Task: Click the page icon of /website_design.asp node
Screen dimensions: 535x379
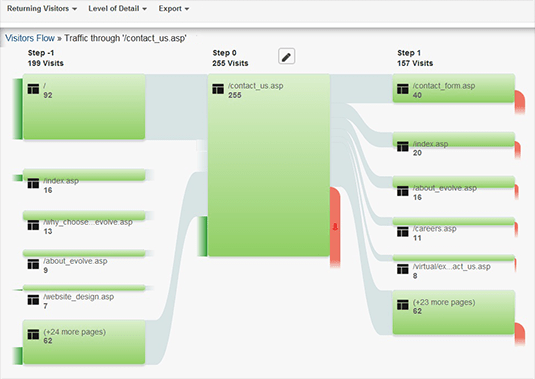Action: click(x=33, y=300)
